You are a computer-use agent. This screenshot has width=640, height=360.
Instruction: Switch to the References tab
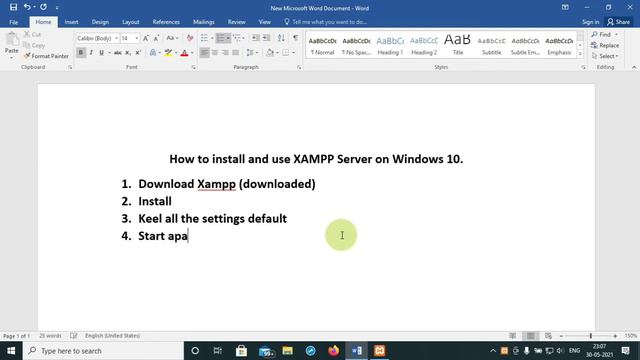pos(166,22)
